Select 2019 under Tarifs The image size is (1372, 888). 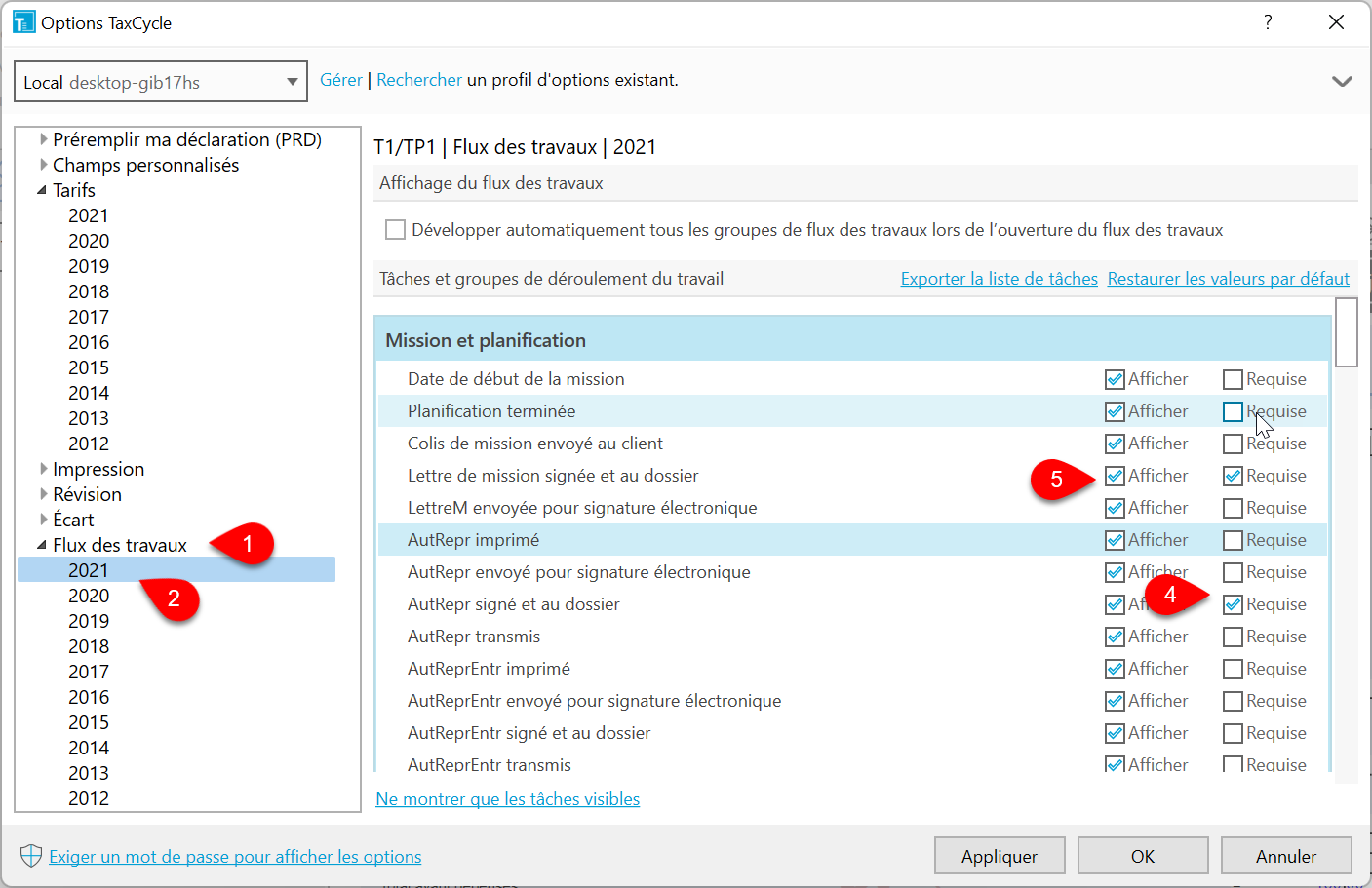pyautogui.click(x=89, y=266)
